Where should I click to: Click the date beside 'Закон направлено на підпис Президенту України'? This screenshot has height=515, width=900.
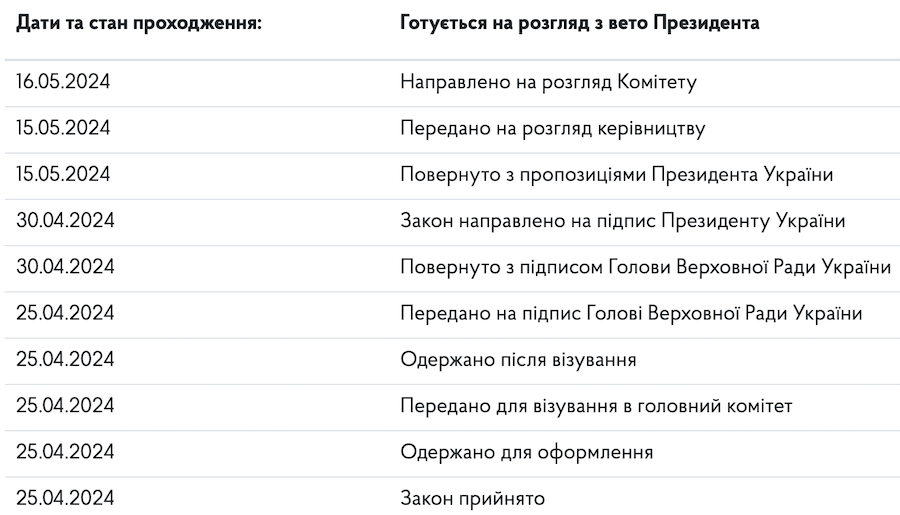click(x=63, y=220)
